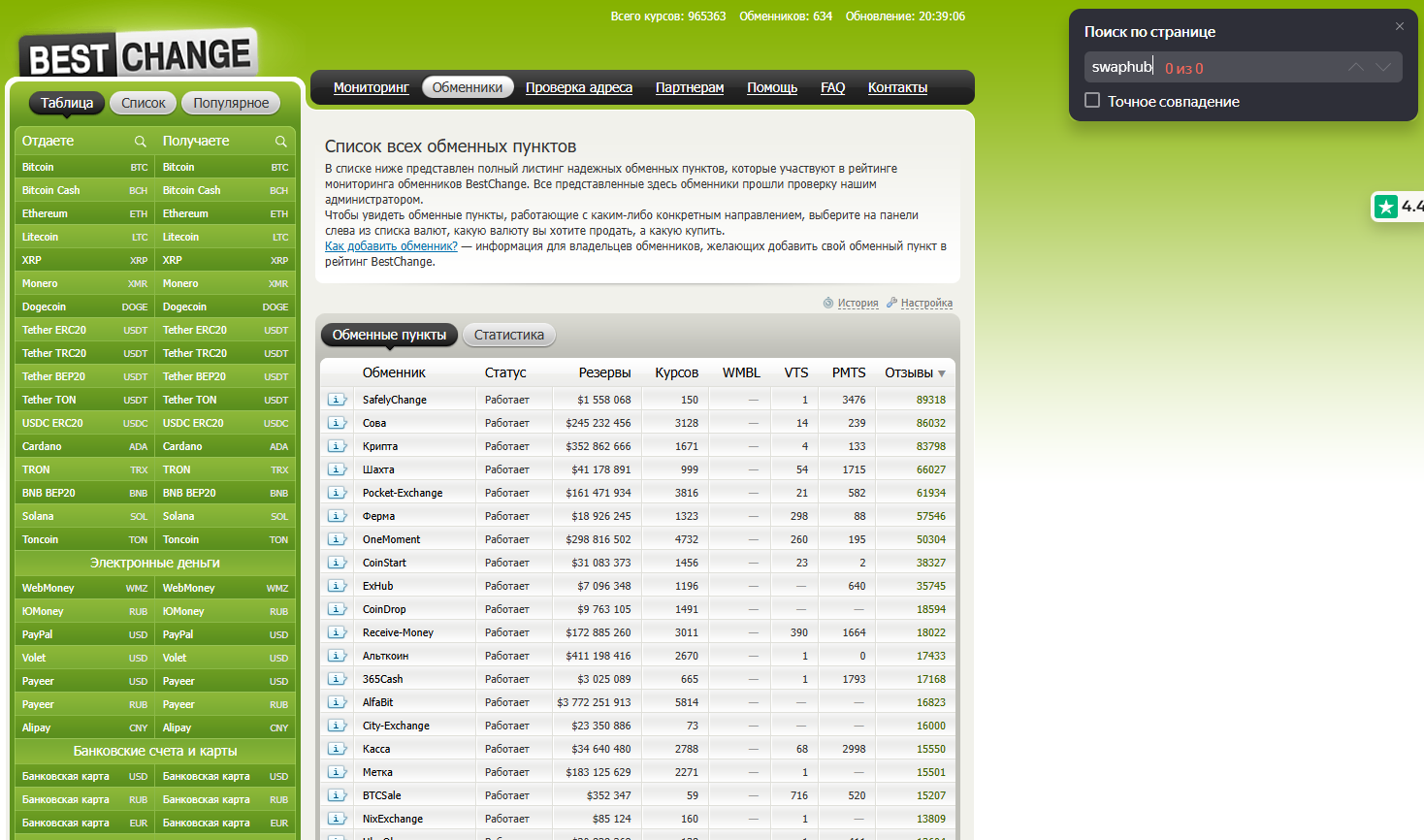Screen dimensions: 1424x840
Task: Enable the Точное совпадение checkbox
Action: (x=1092, y=101)
